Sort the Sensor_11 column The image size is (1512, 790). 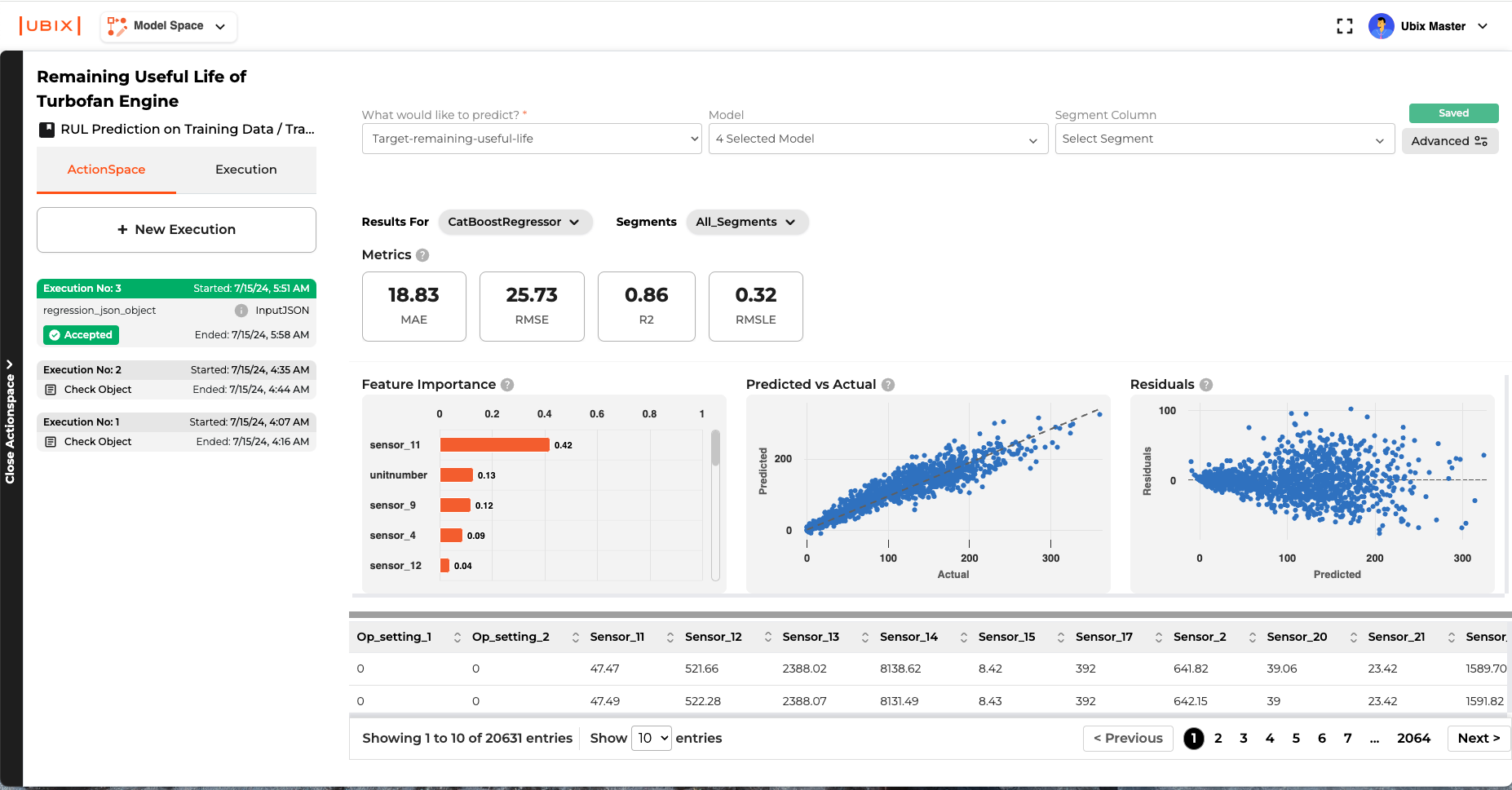[x=670, y=638]
